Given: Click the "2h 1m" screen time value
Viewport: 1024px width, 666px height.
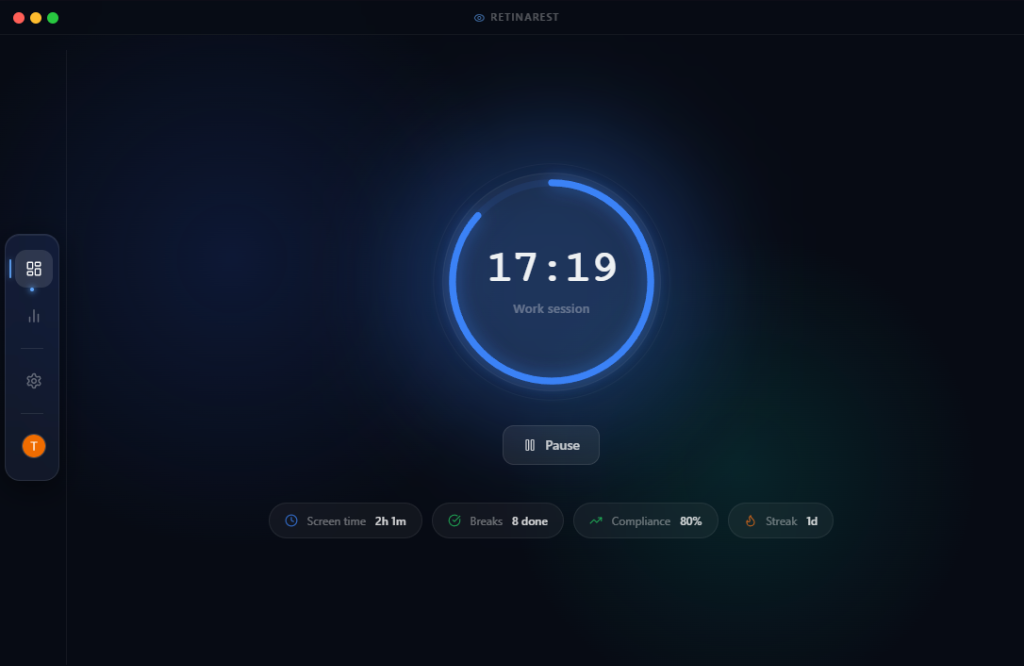Looking at the screenshot, I should pyautogui.click(x=391, y=521).
